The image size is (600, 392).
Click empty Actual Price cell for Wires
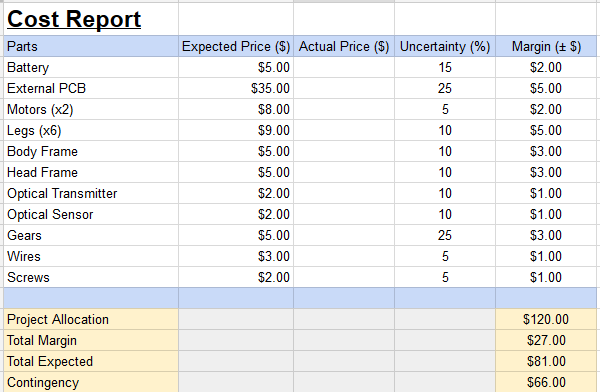(x=344, y=256)
